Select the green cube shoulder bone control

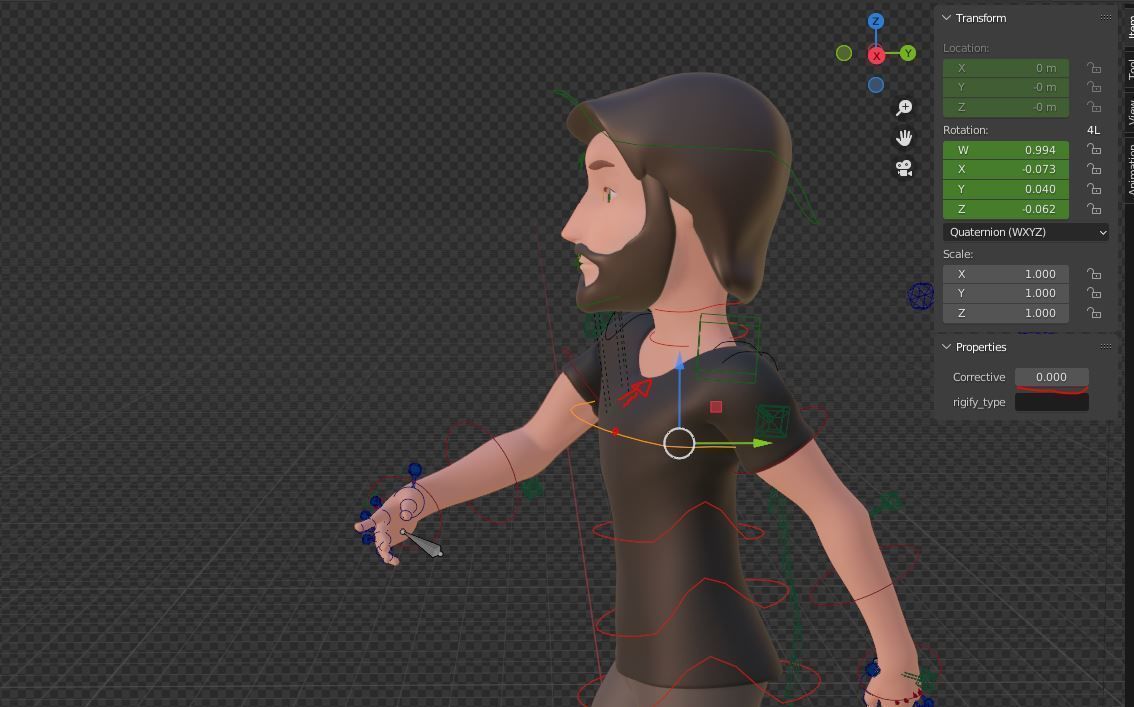click(x=772, y=420)
